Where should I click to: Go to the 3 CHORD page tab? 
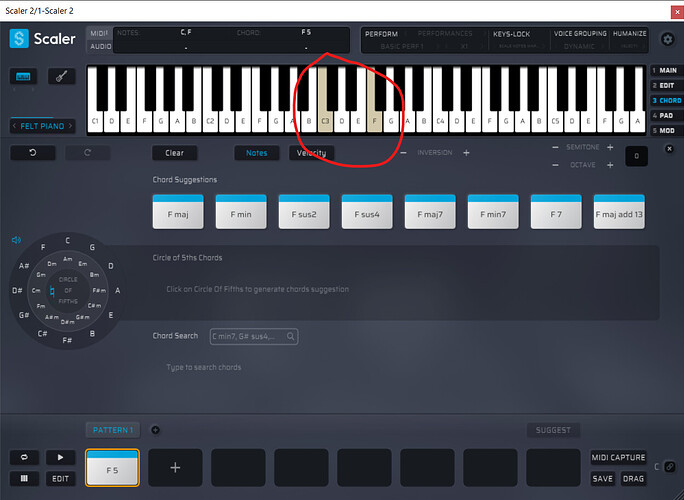point(667,100)
